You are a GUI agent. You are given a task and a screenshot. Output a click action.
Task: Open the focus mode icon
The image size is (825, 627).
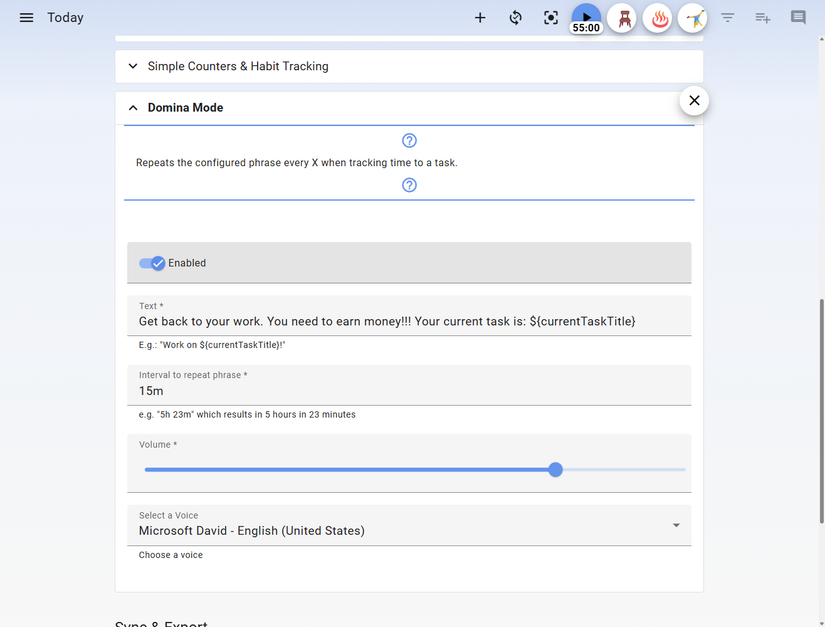point(550,17)
